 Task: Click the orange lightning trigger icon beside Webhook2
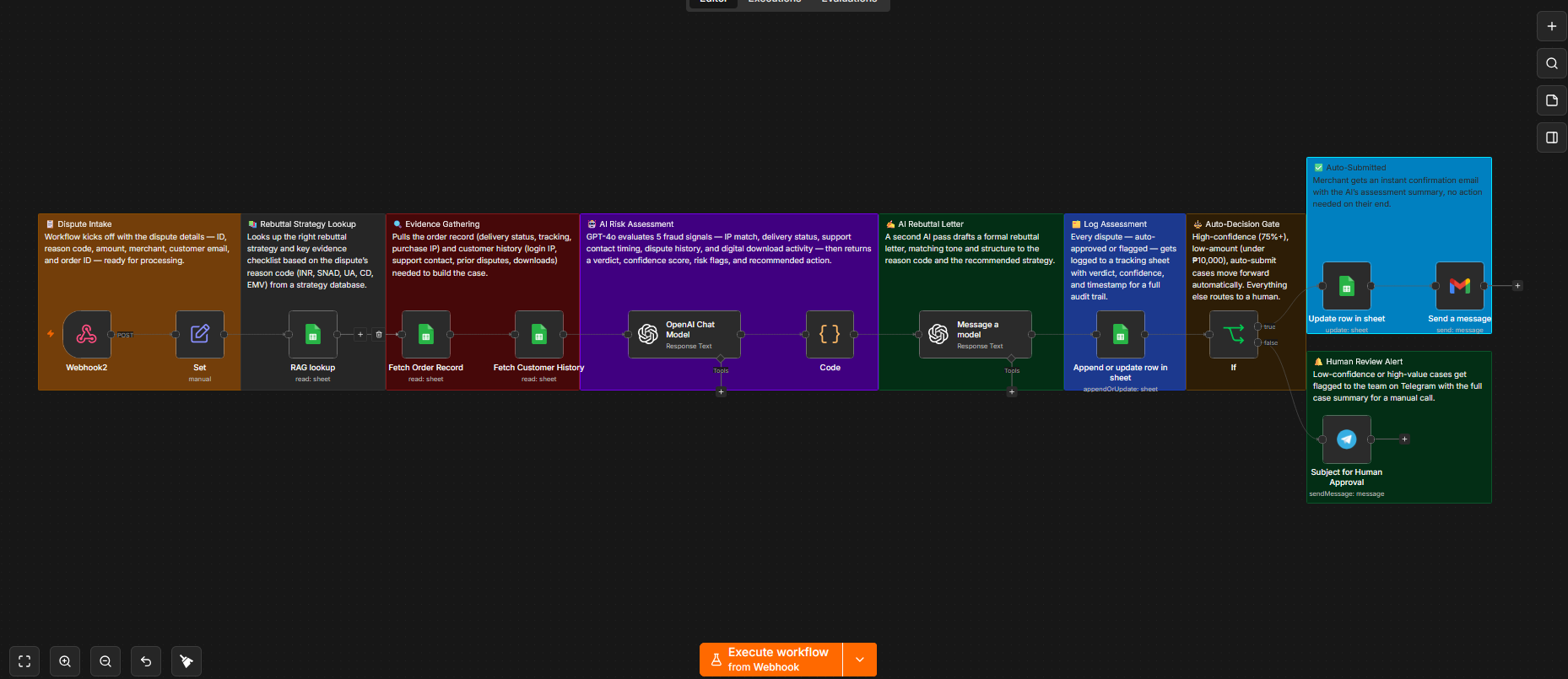[51, 334]
